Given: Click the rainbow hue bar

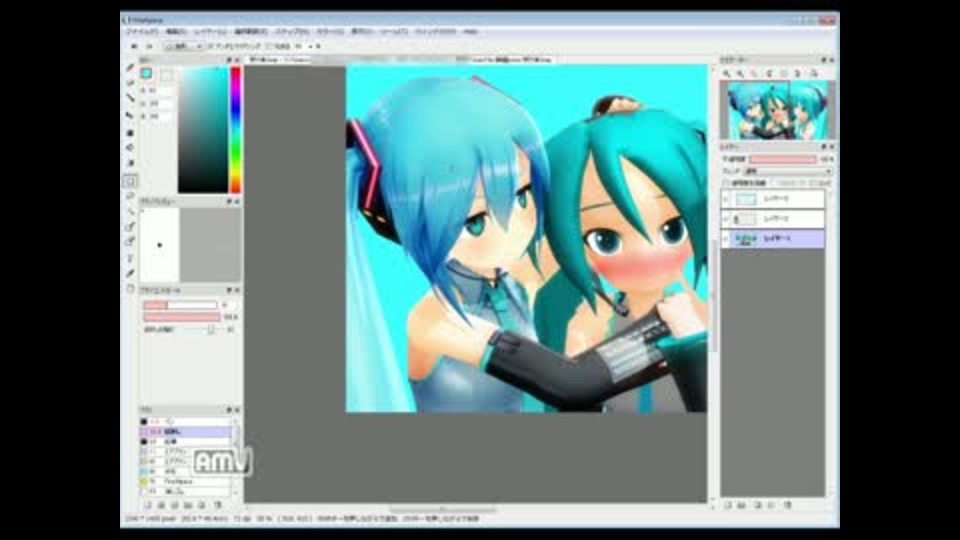Looking at the screenshot, I should pos(235,130).
